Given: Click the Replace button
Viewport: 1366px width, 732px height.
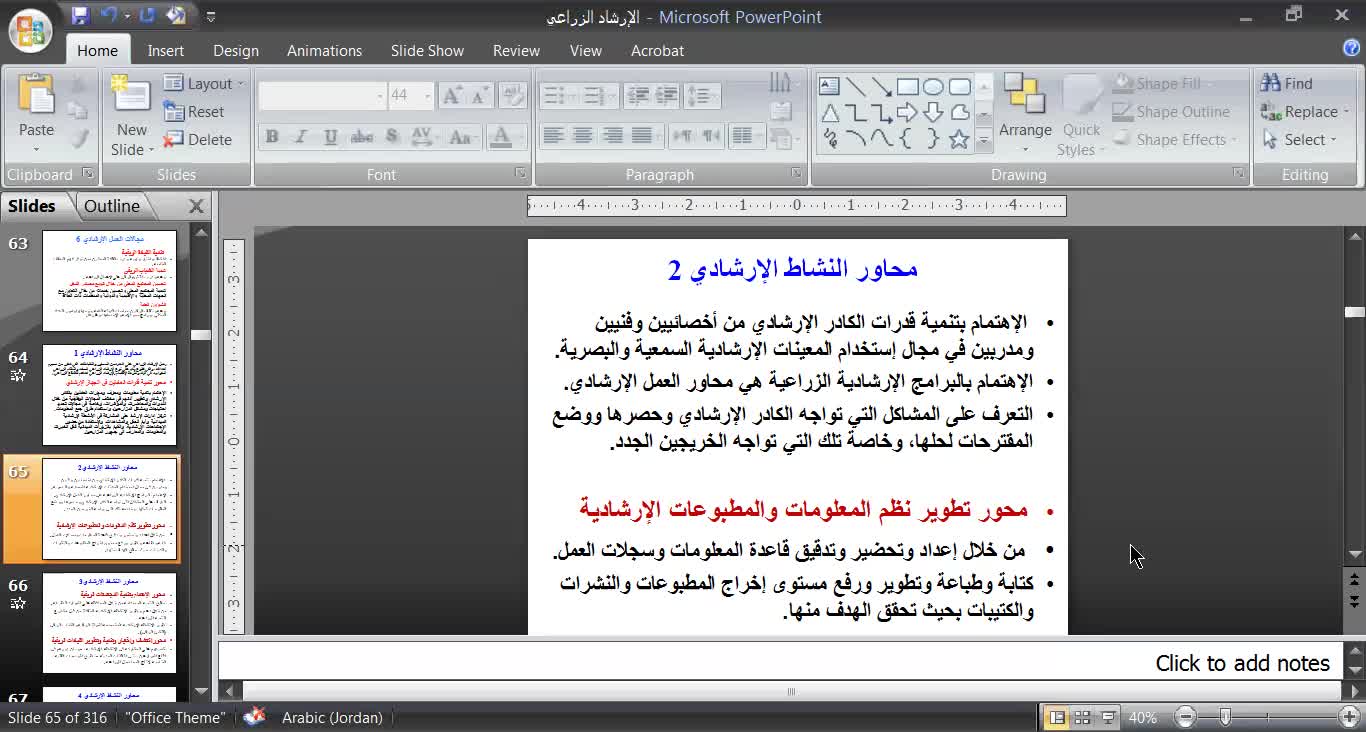Looking at the screenshot, I should click(x=1304, y=112).
